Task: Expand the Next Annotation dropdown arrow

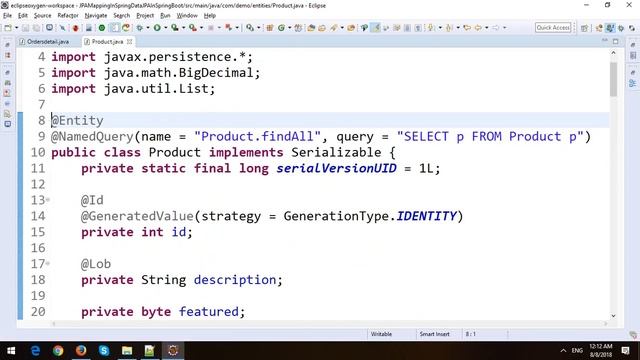Action: point(440,28)
